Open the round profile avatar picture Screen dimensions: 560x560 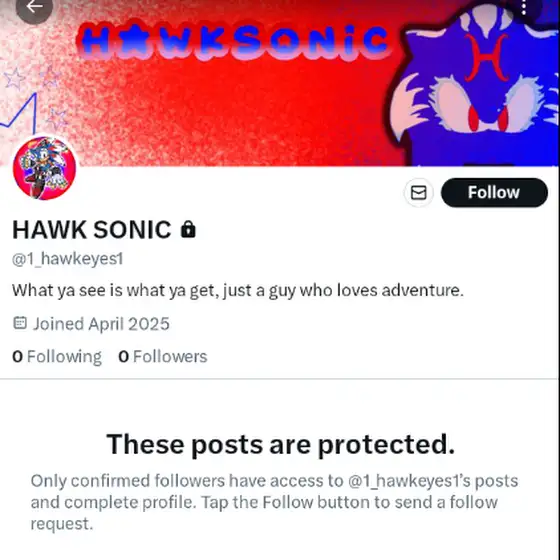coord(45,168)
